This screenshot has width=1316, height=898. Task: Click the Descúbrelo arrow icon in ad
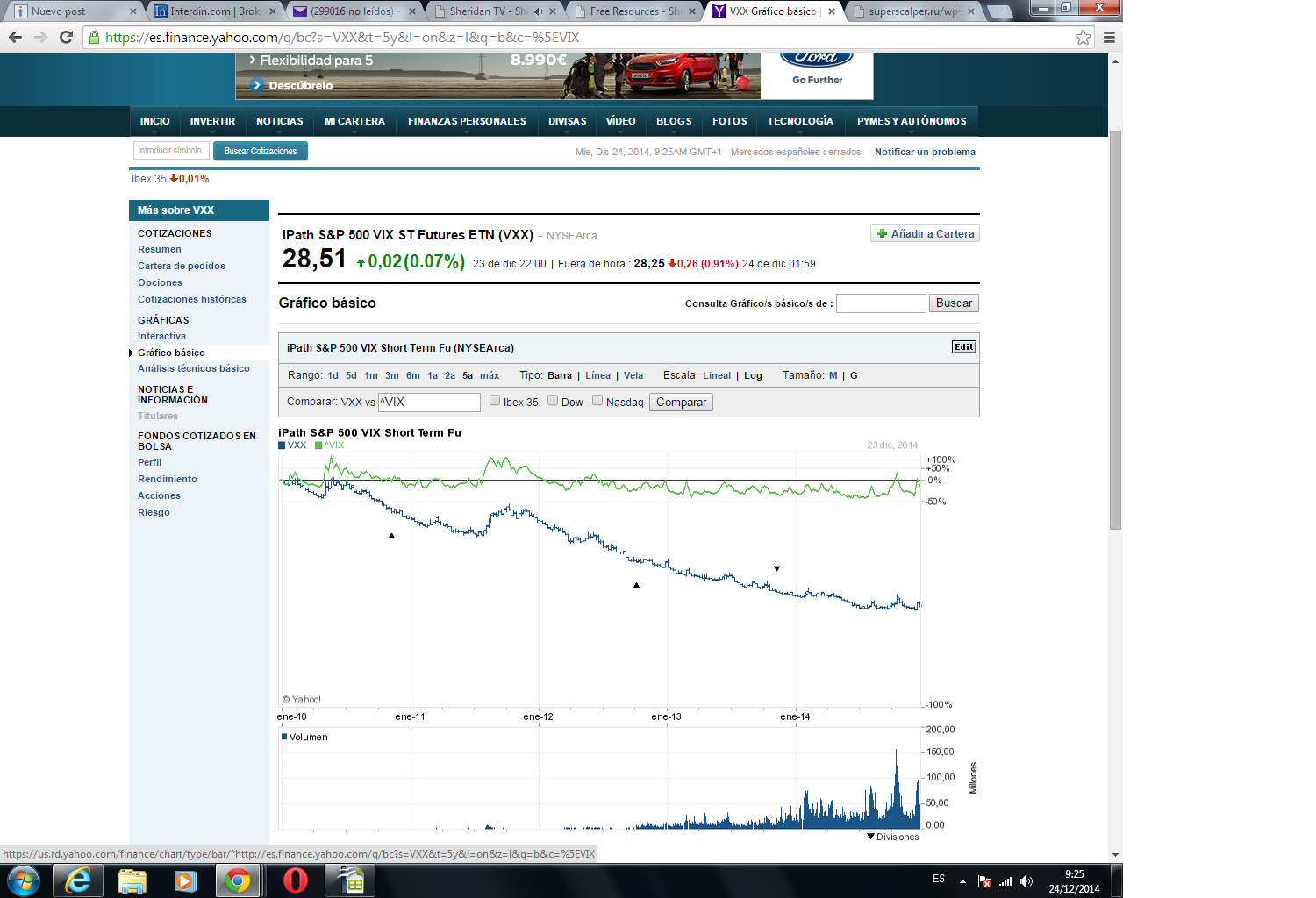pos(257,85)
